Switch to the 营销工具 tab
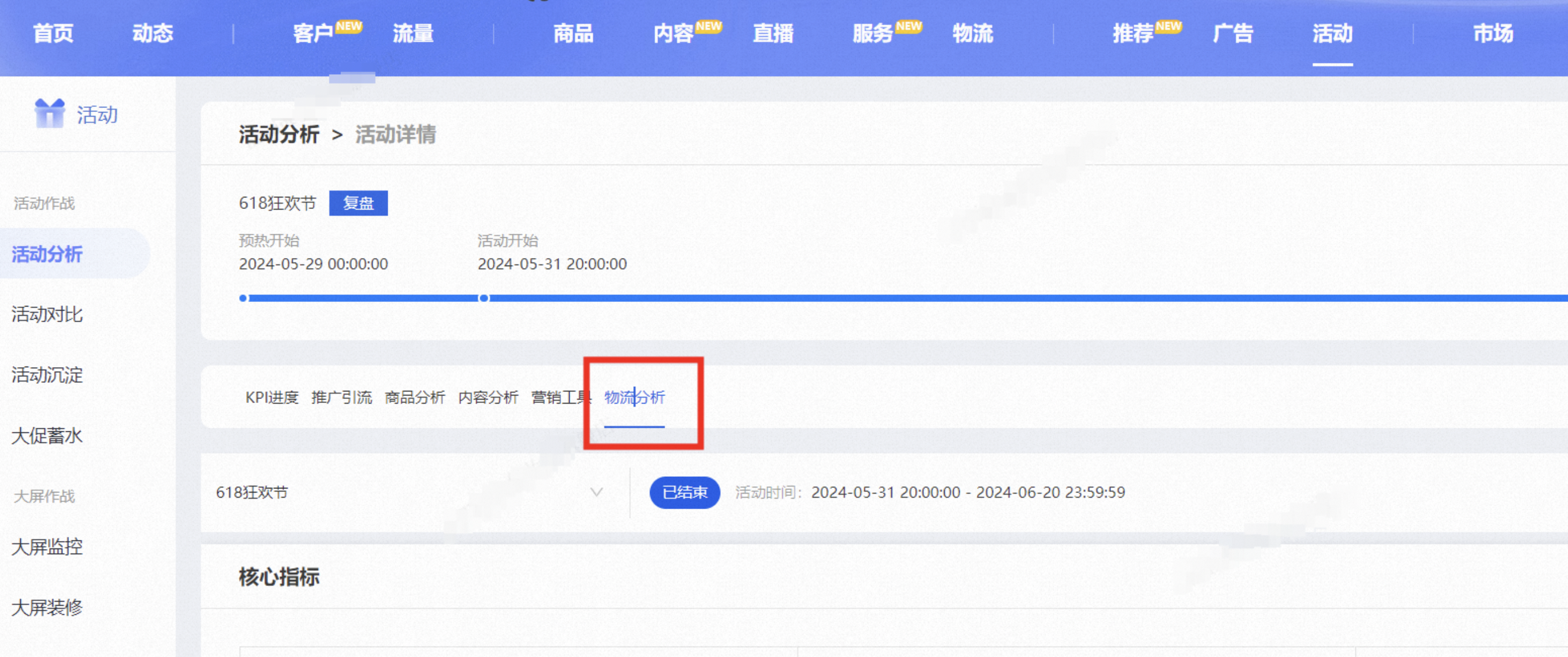This screenshot has height=657, width=1568. tap(561, 398)
